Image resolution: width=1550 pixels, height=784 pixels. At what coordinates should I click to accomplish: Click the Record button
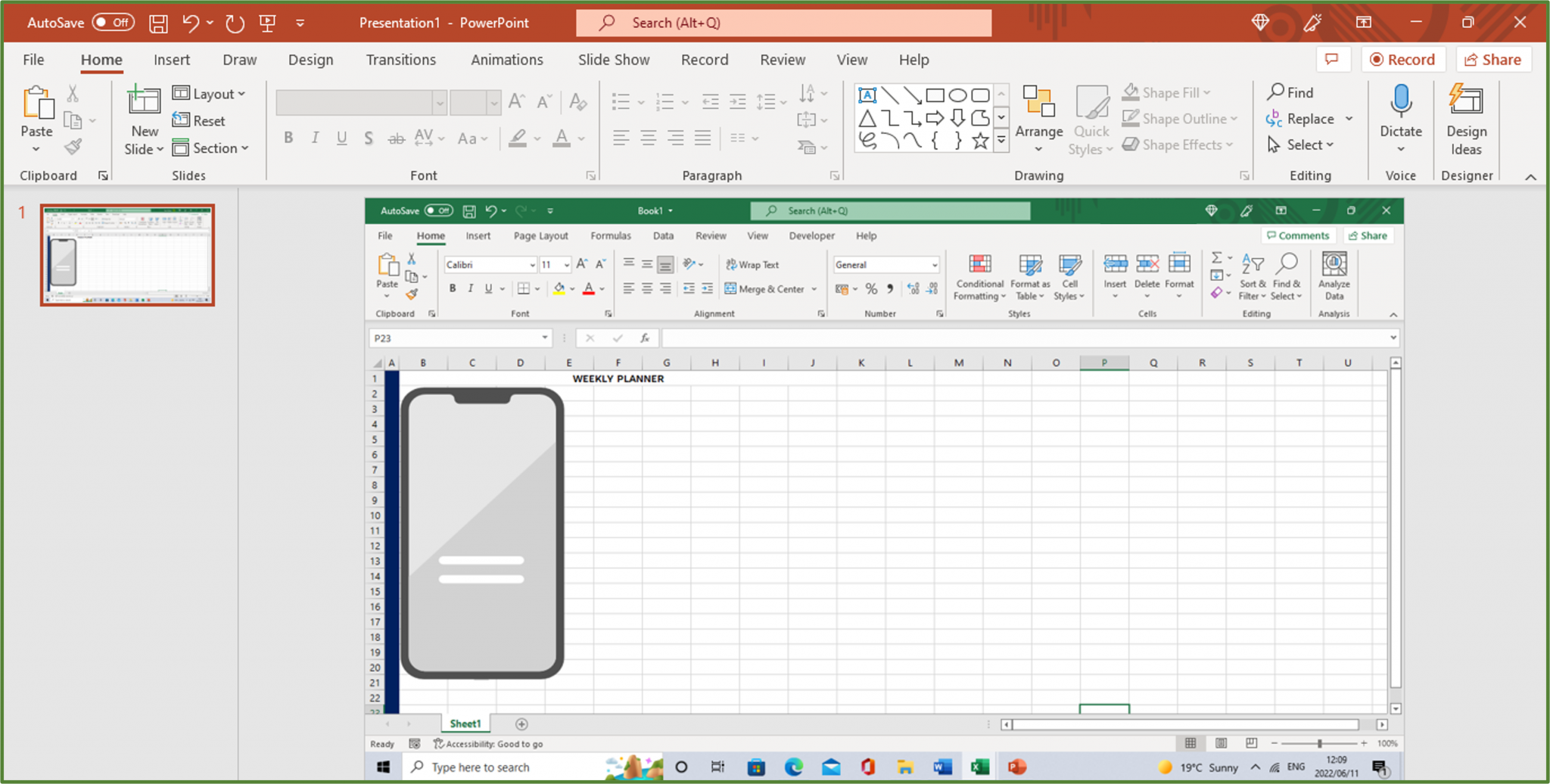tap(1404, 59)
